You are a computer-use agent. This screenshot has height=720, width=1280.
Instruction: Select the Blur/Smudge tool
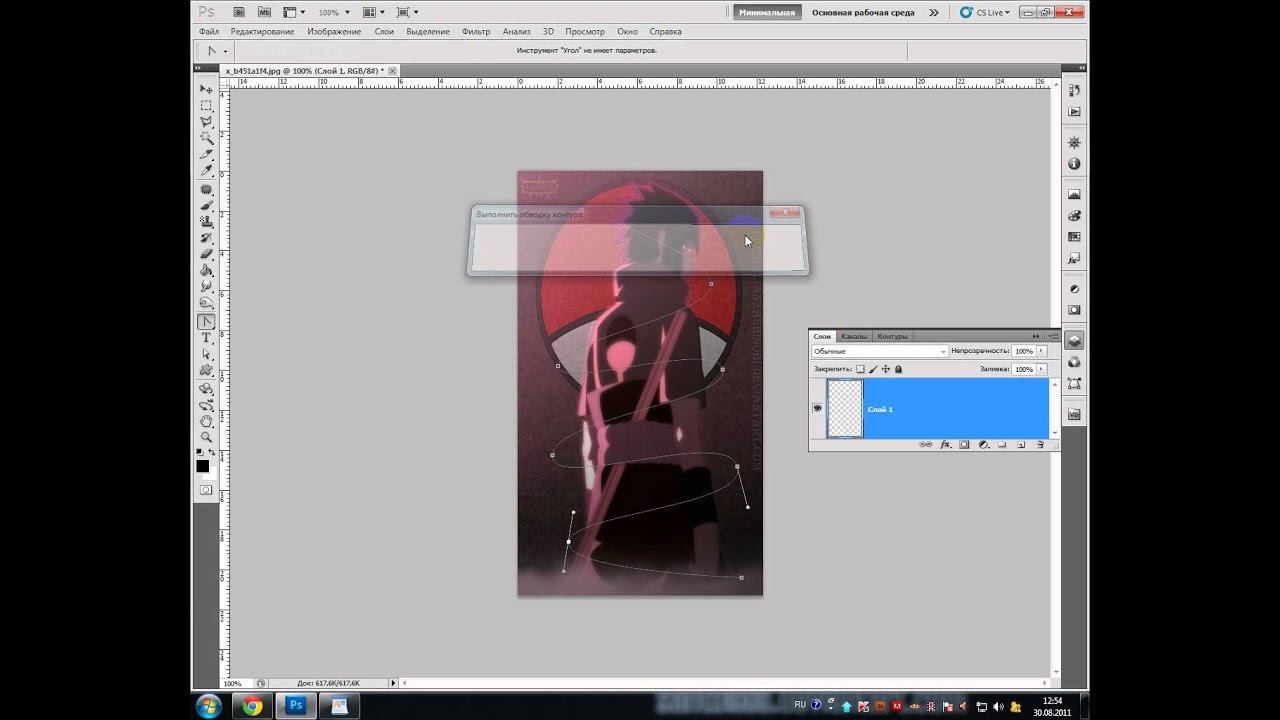point(206,287)
